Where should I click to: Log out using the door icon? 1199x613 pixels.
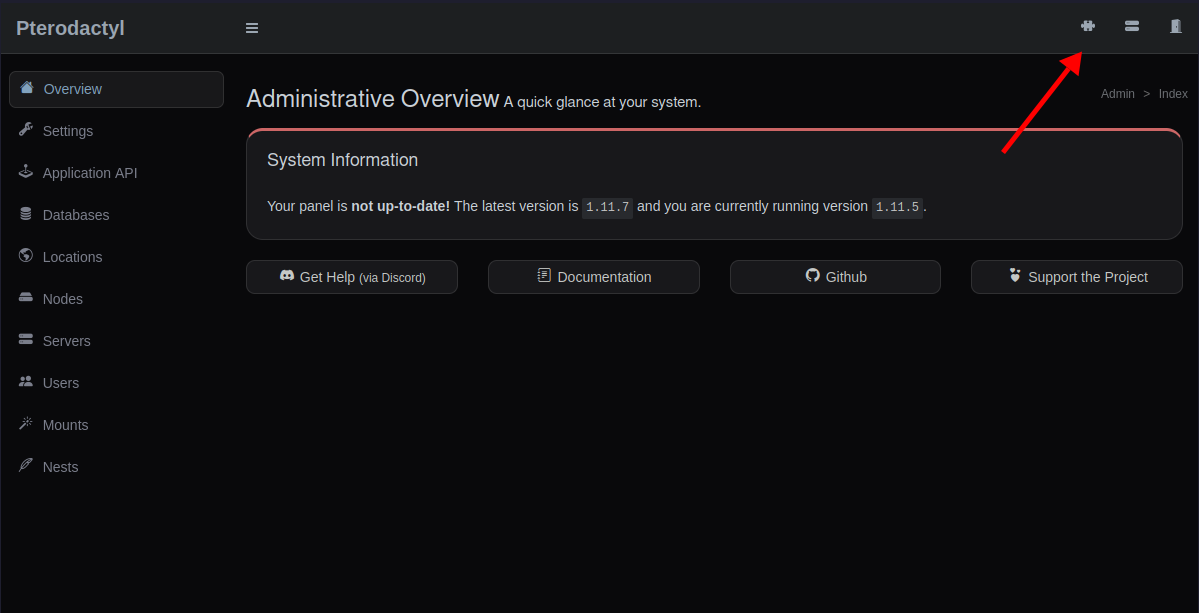(x=1175, y=26)
